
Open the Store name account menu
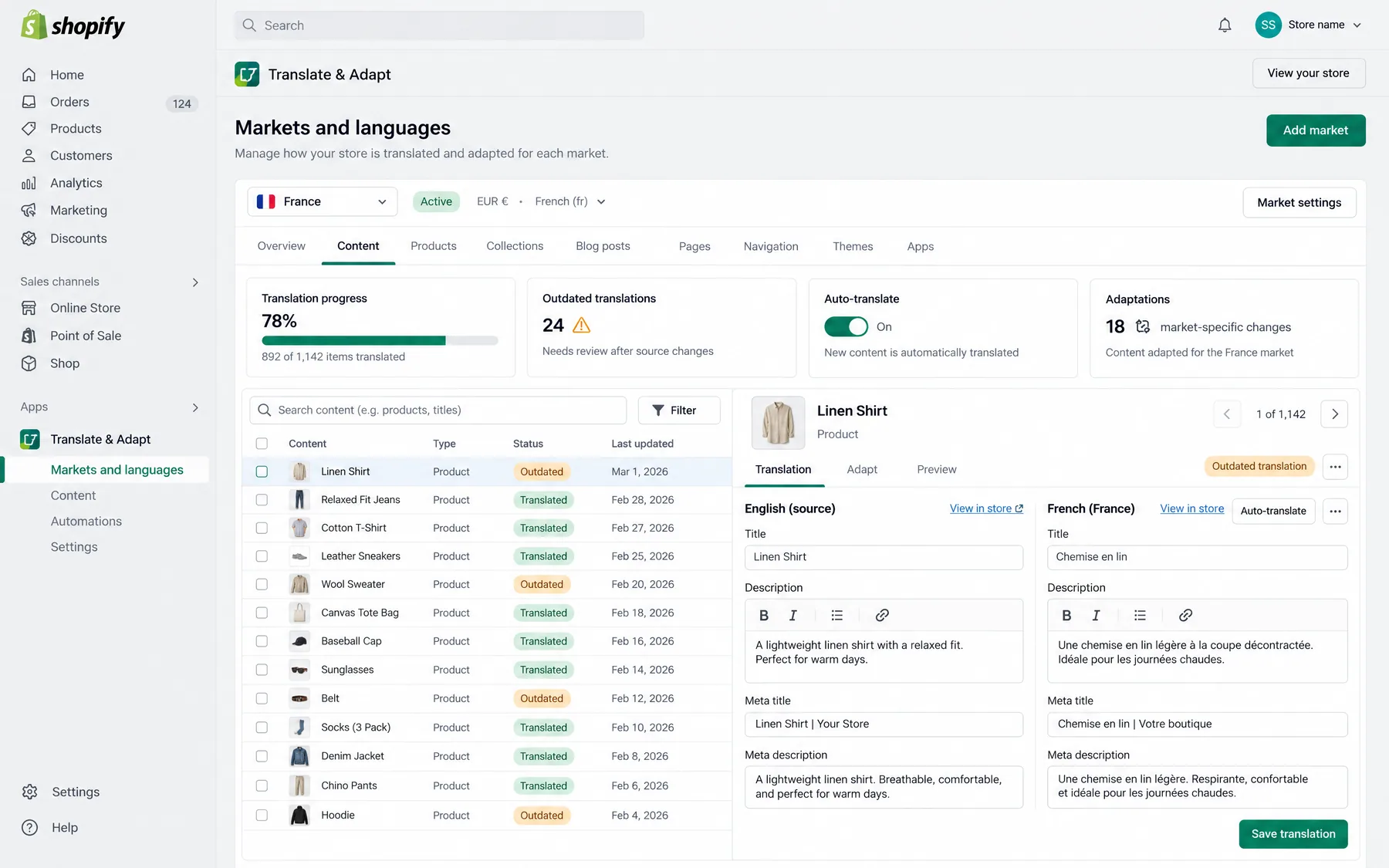coord(1310,25)
